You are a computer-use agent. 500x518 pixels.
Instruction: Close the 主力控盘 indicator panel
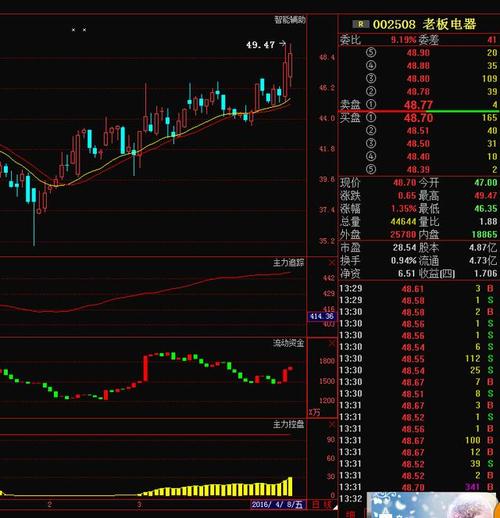(332, 424)
